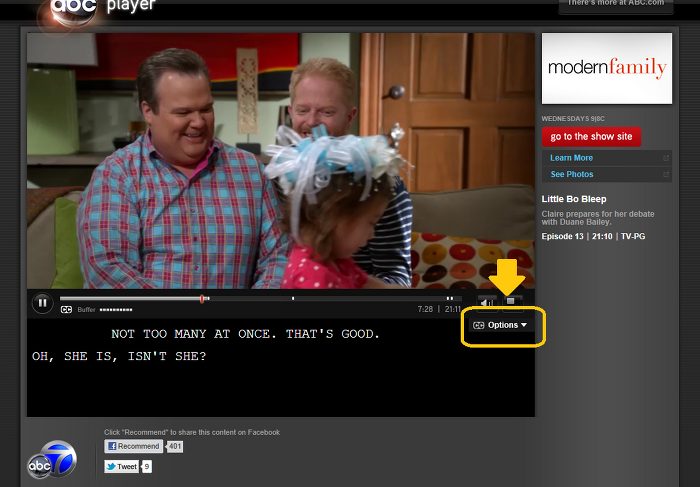This screenshot has width=700, height=487.
Task: Open the Learn More link
Action: pos(571,158)
